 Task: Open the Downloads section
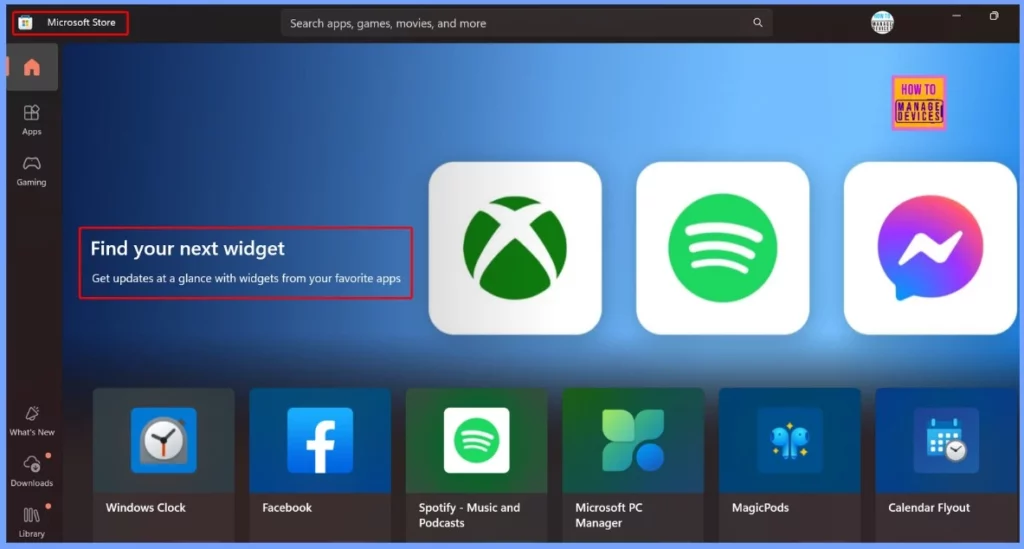point(31,471)
